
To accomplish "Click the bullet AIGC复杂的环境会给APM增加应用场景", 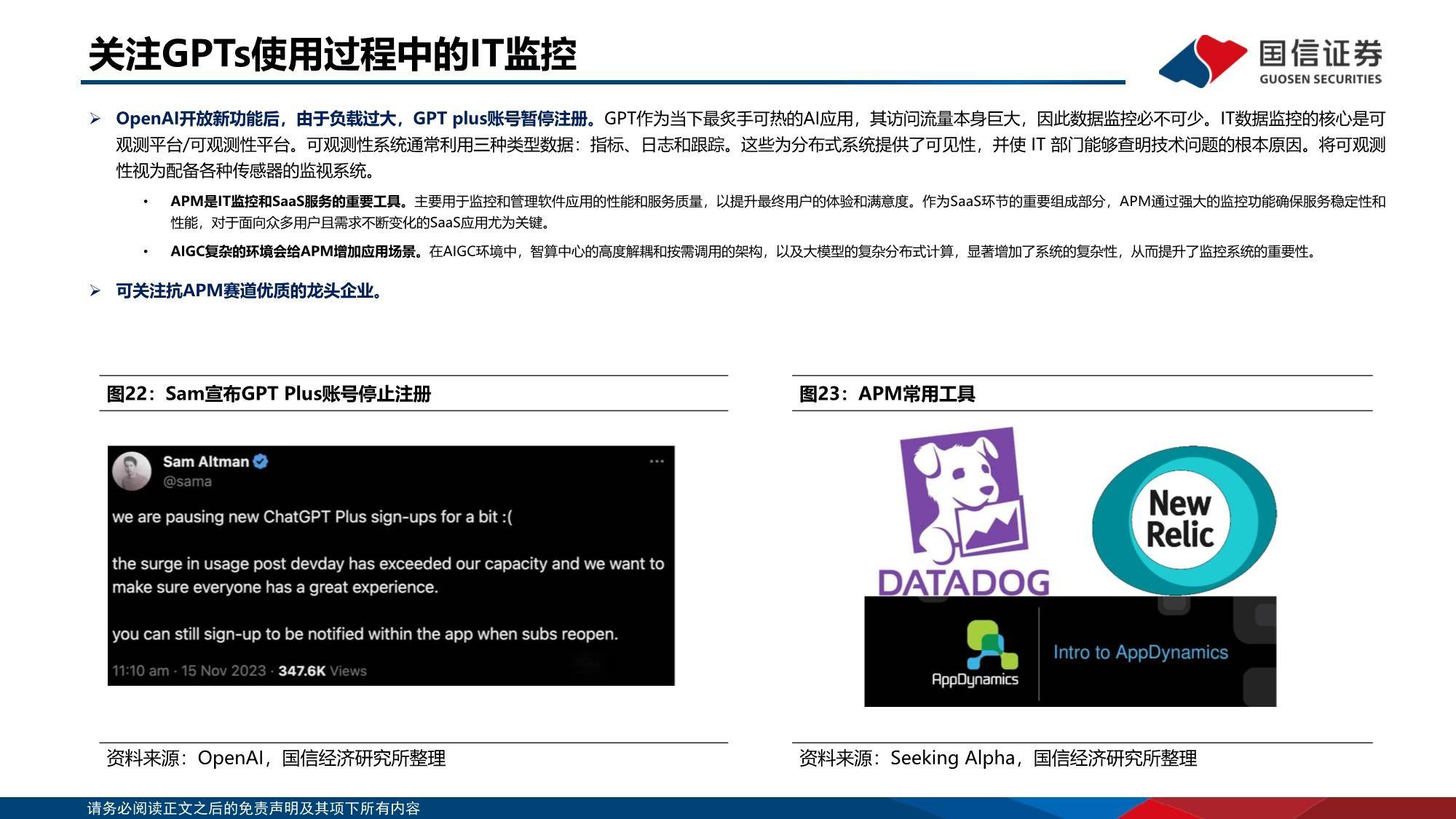I will coord(744,252).
